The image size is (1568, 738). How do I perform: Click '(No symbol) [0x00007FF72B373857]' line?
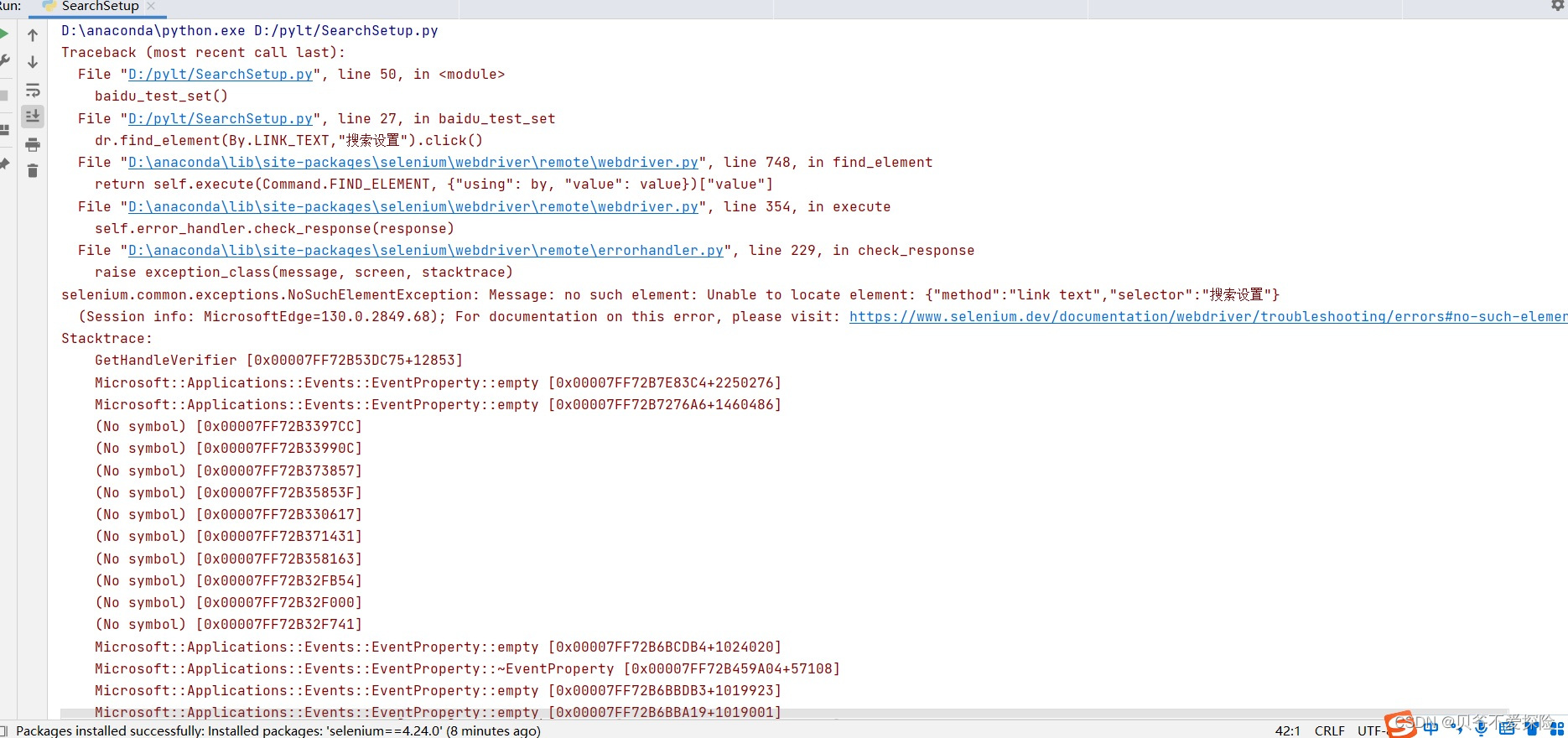point(228,471)
